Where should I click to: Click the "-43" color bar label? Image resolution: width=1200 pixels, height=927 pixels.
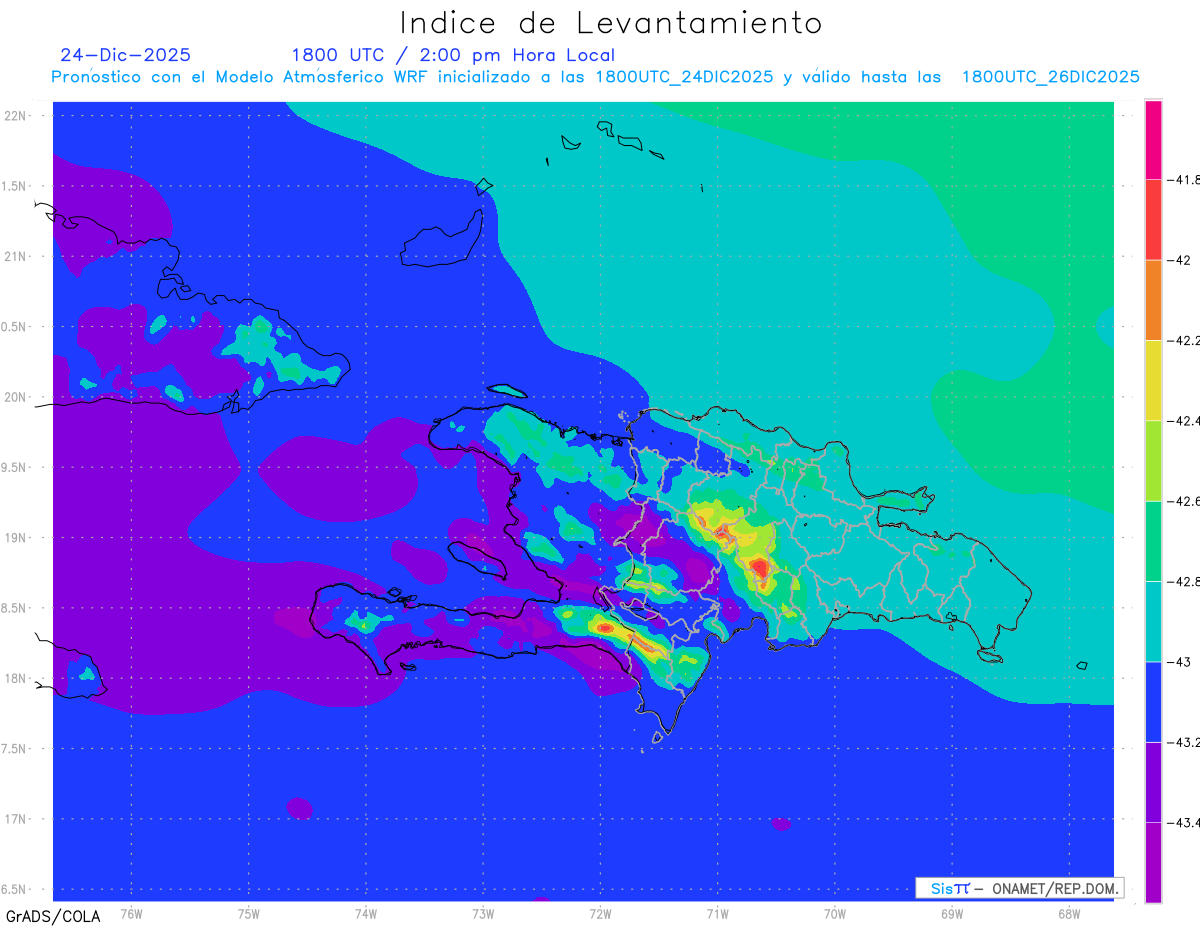(x=1179, y=661)
